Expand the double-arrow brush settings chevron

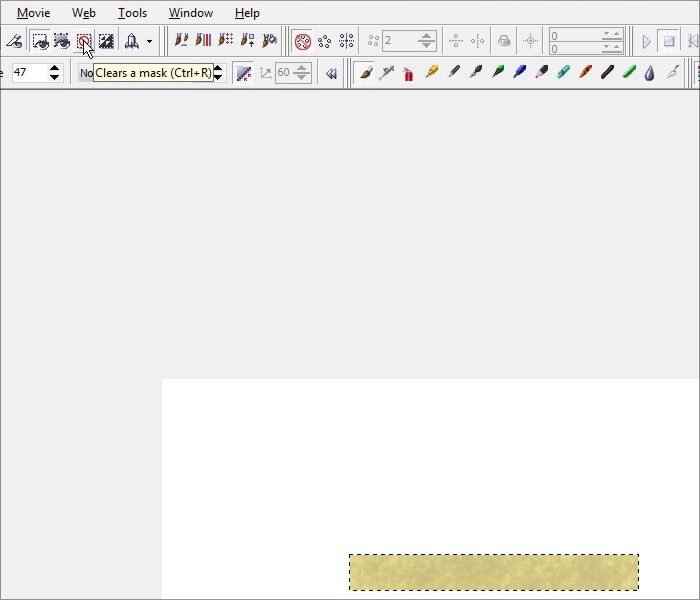pos(331,73)
